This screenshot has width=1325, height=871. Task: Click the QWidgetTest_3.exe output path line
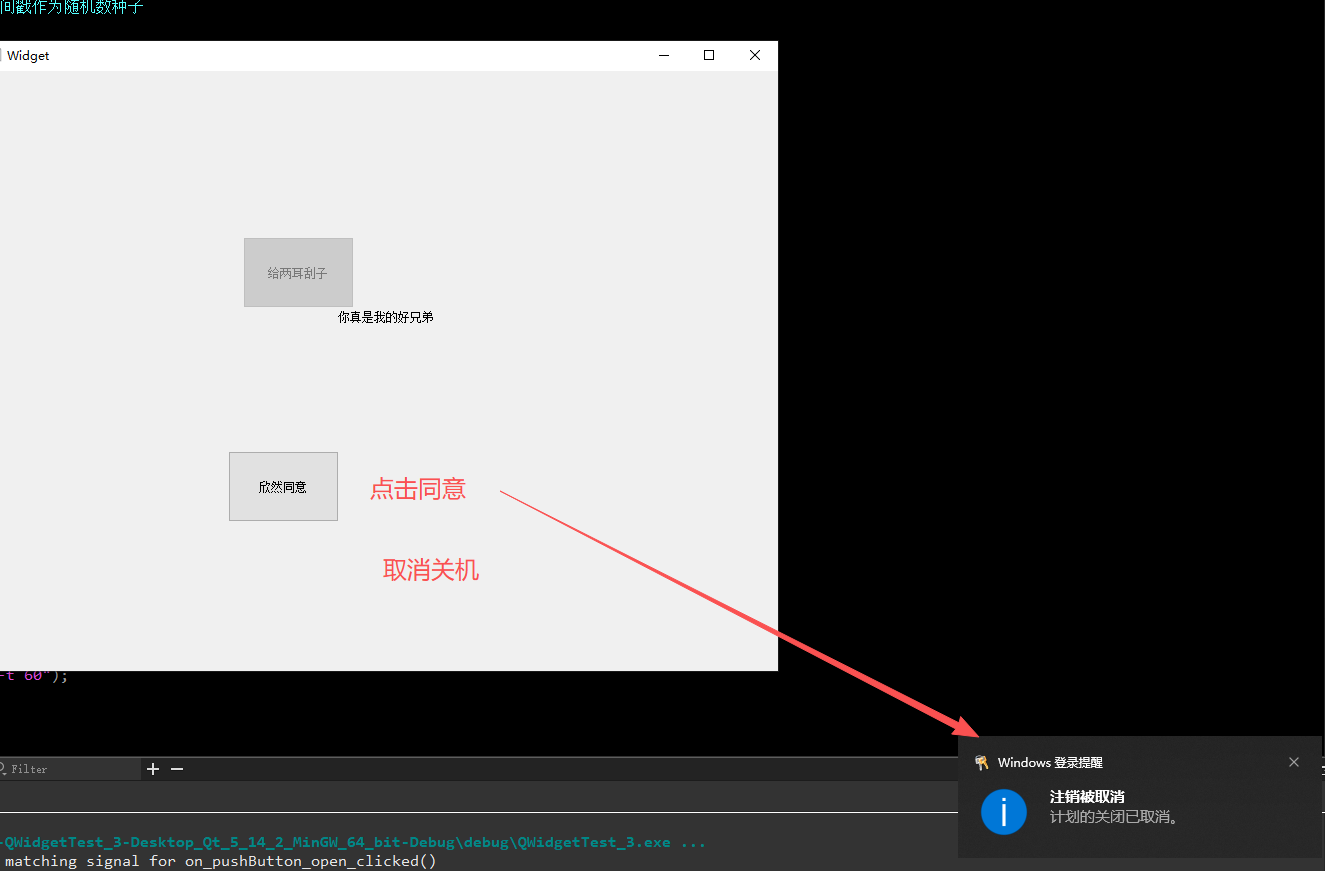pos(352,842)
